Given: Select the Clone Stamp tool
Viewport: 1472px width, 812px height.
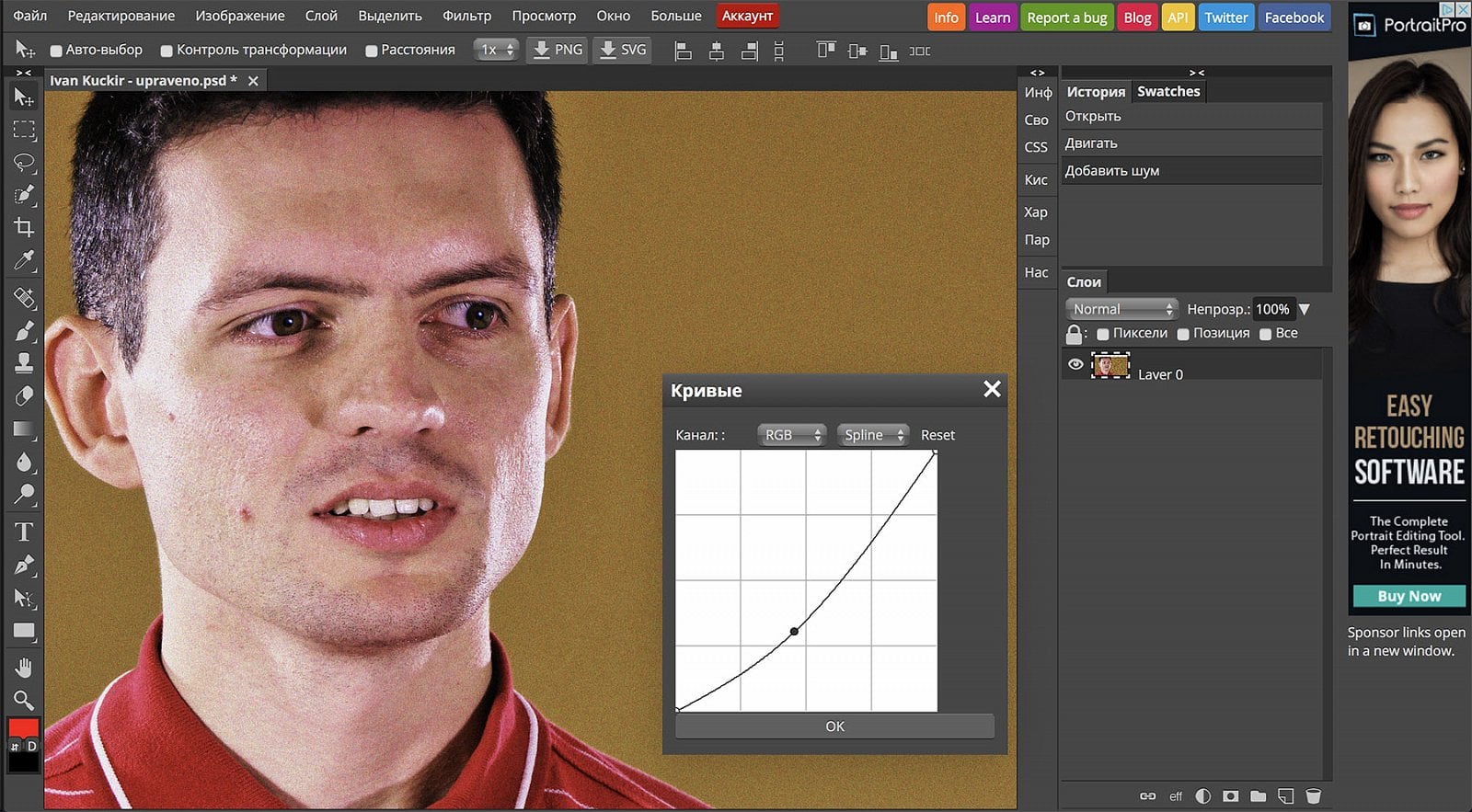Looking at the screenshot, I should pyautogui.click(x=24, y=363).
